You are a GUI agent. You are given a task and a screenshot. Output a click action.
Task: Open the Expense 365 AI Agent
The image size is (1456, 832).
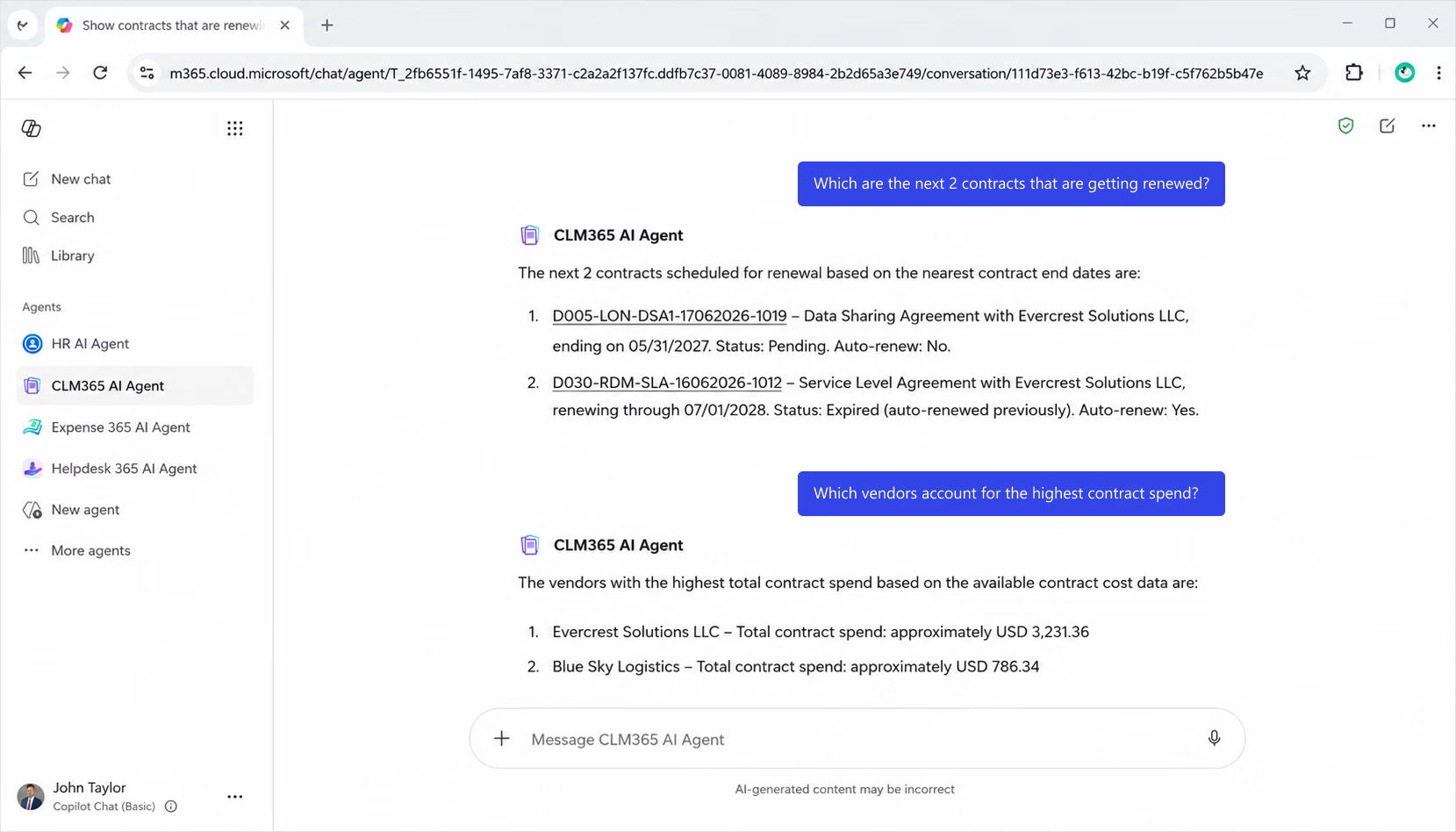click(x=135, y=427)
